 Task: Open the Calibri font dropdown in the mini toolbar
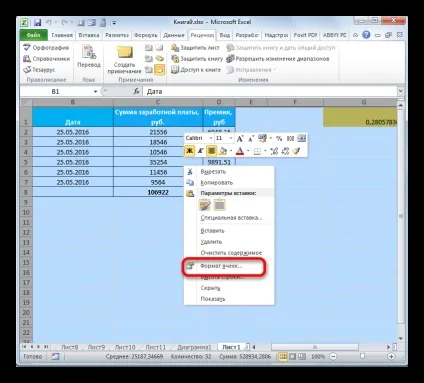[x=211, y=138]
